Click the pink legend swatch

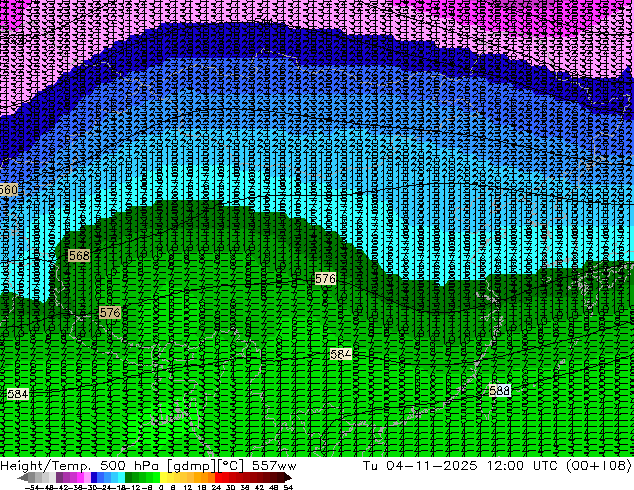click(87, 478)
